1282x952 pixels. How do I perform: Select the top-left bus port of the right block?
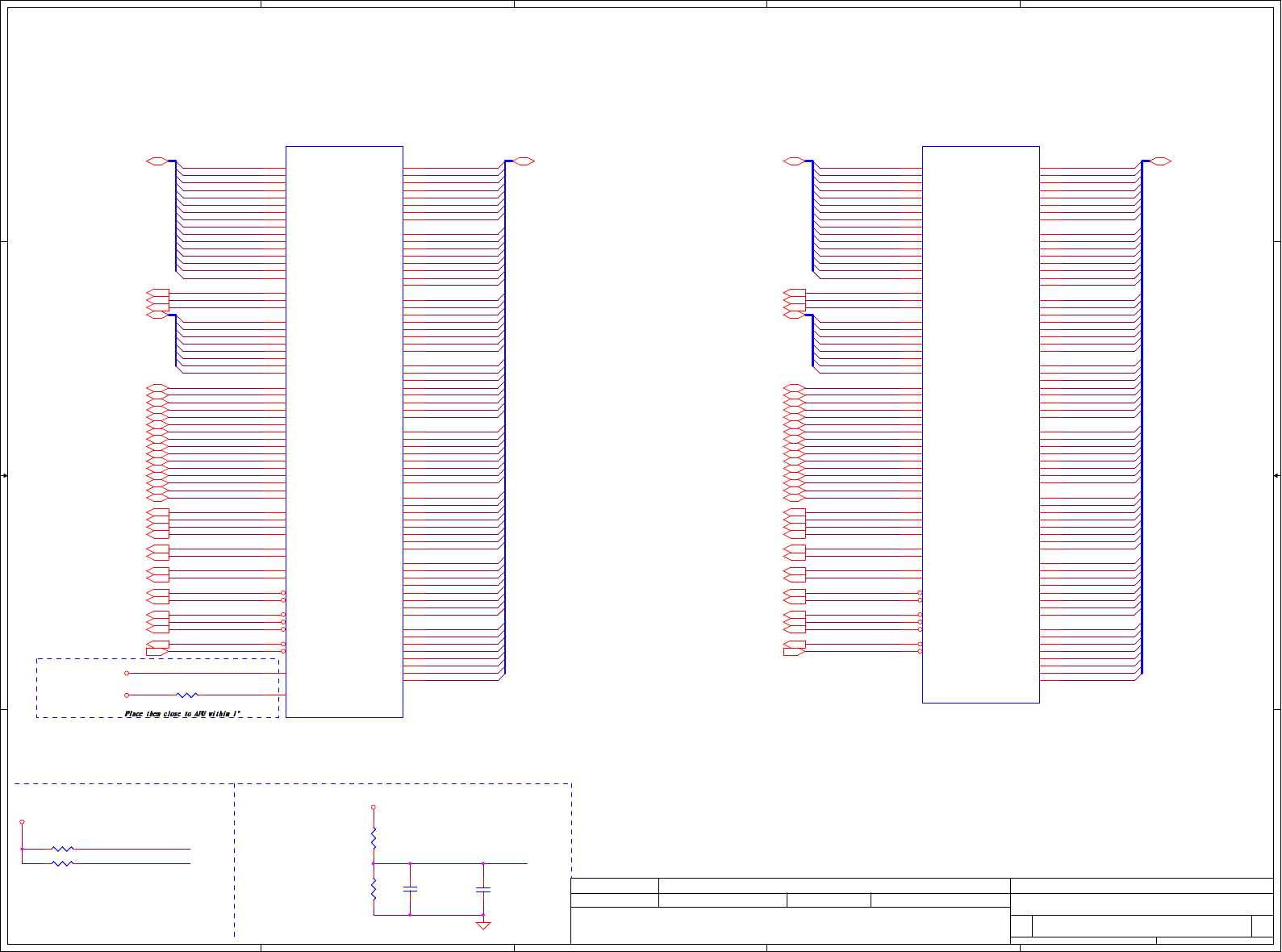(x=794, y=161)
